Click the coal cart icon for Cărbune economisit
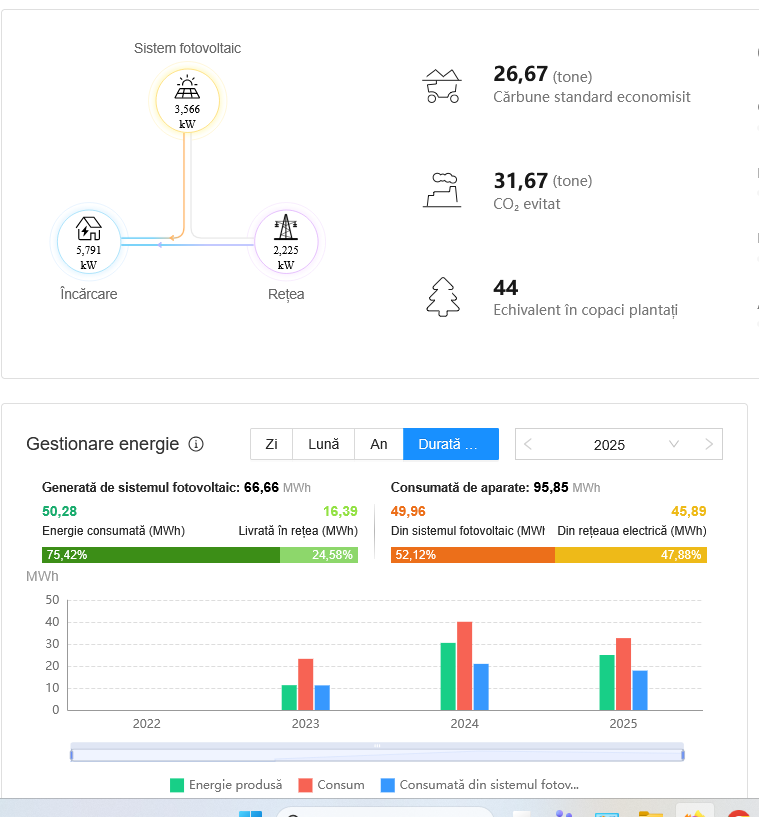Viewport: 759px width, 817px height. click(441, 86)
